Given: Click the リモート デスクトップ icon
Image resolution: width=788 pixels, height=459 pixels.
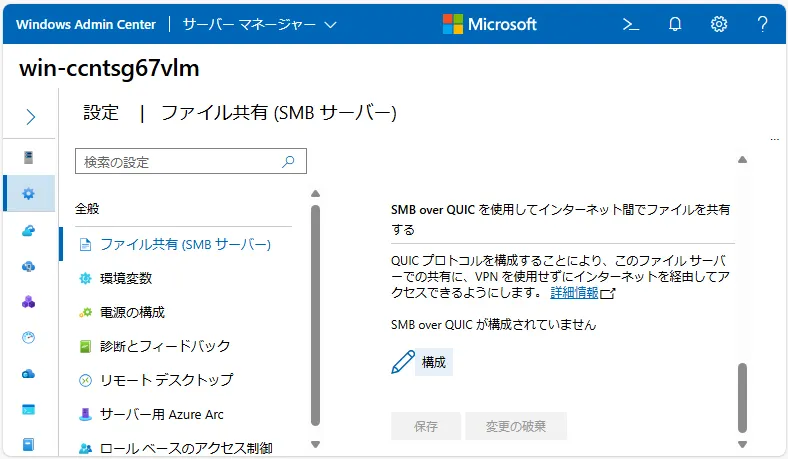Looking at the screenshot, I should pyautogui.click(x=85, y=381).
